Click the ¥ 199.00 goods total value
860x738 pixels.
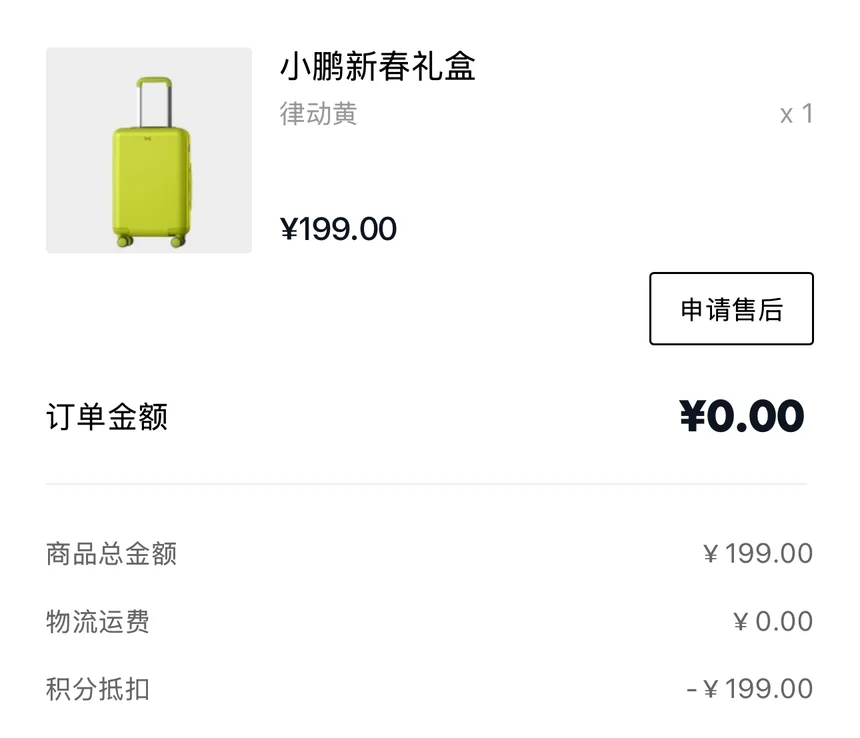tap(758, 553)
